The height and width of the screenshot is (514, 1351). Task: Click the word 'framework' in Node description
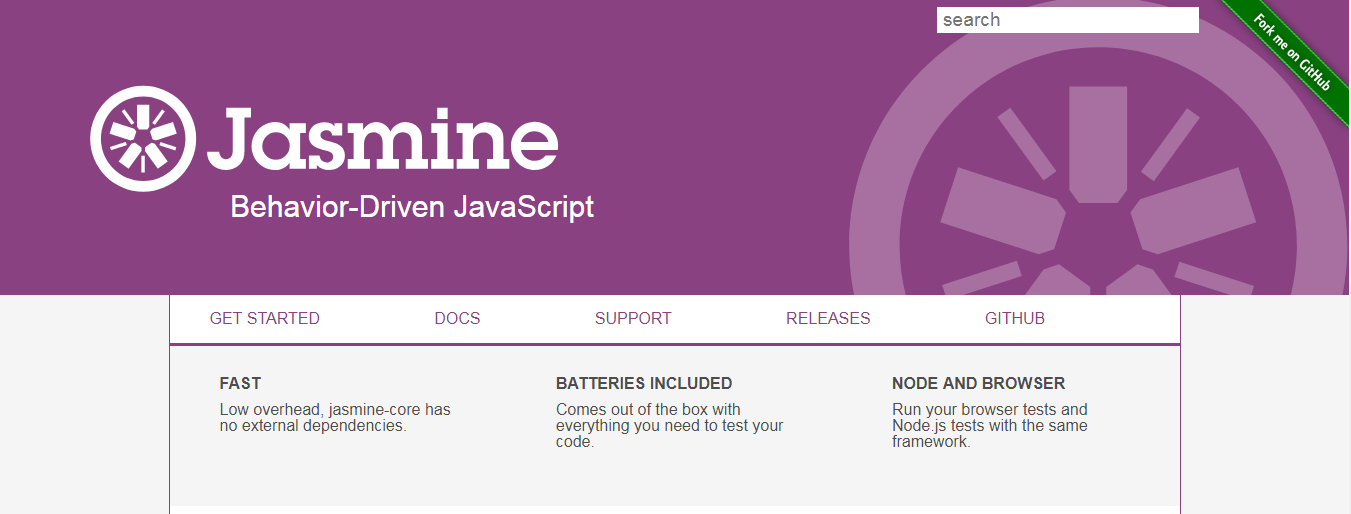[930, 441]
